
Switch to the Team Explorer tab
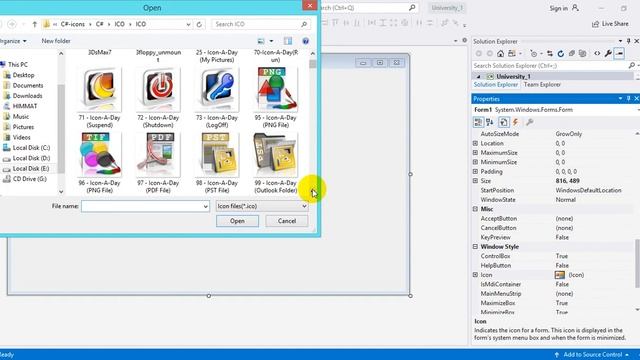542,85
